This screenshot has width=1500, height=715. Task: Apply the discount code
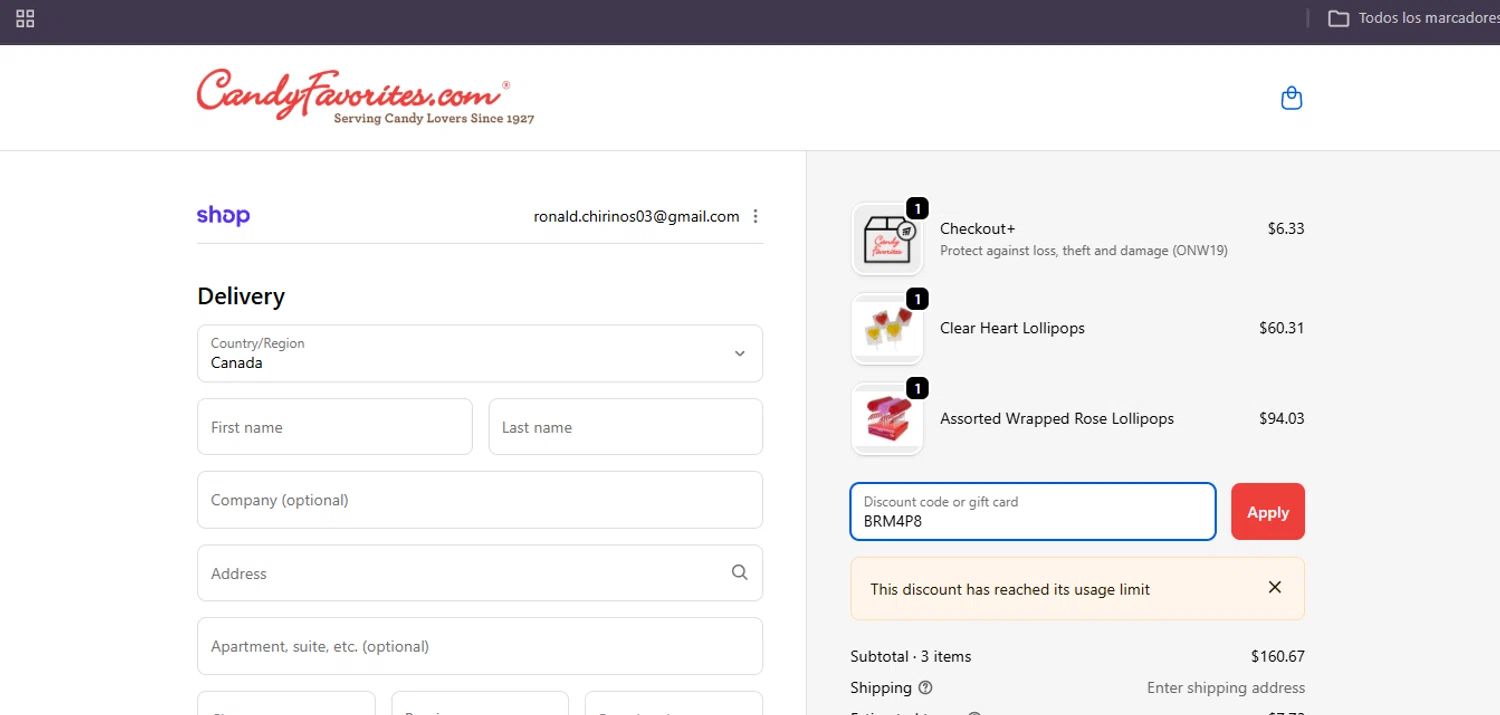pos(1268,512)
